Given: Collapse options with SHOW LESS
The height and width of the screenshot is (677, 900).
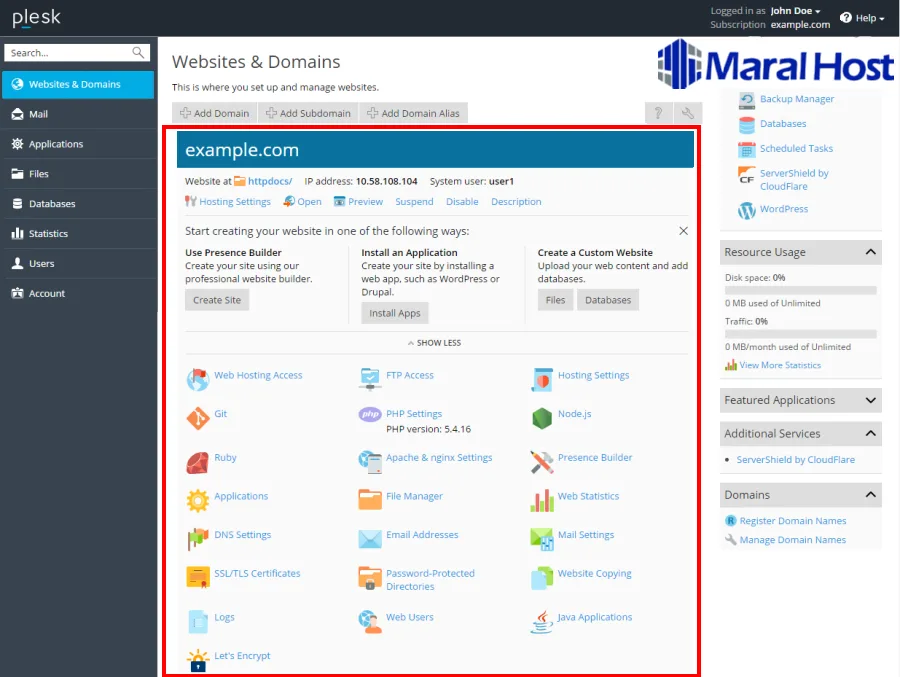Looking at the screenshot, I should point(434,343).
